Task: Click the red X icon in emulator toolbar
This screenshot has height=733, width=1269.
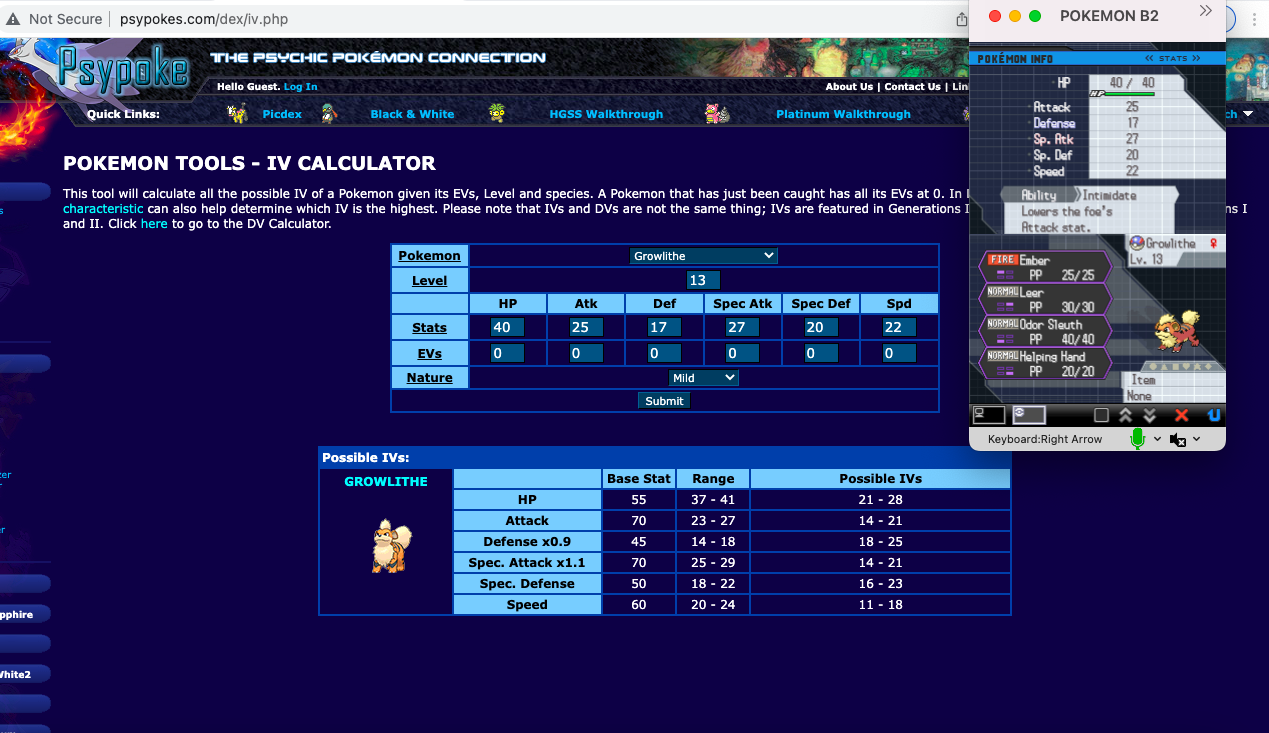Action: [x=1181, y=415]
